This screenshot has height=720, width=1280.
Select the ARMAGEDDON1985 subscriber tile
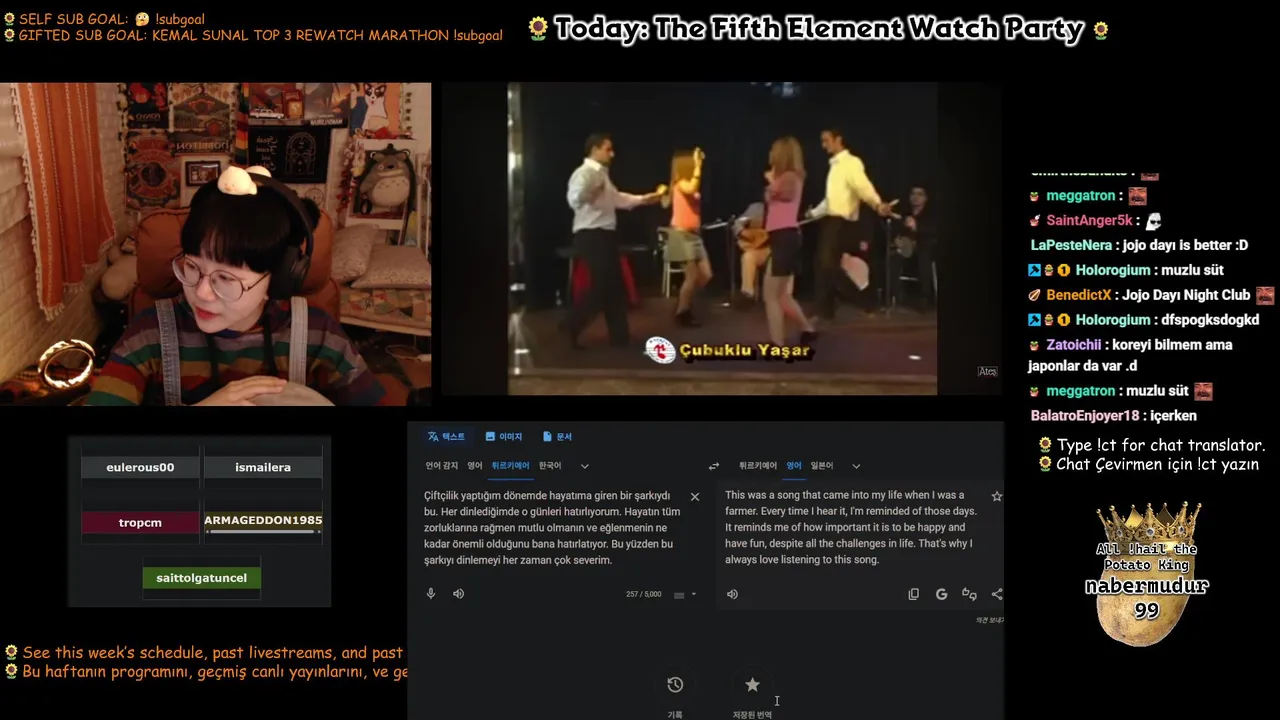point(263,522)
